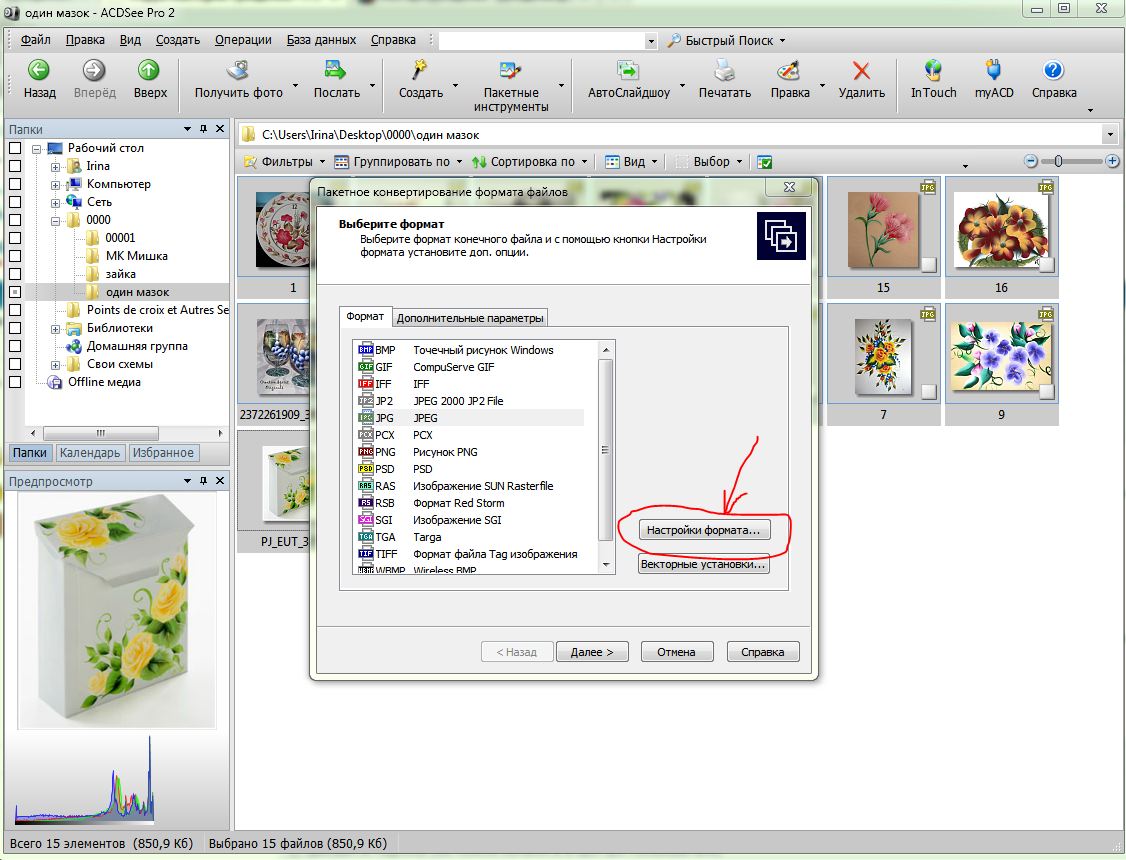Toggle the checkbox for МК Мишка
1126x860 pixels.
[14, 256]
